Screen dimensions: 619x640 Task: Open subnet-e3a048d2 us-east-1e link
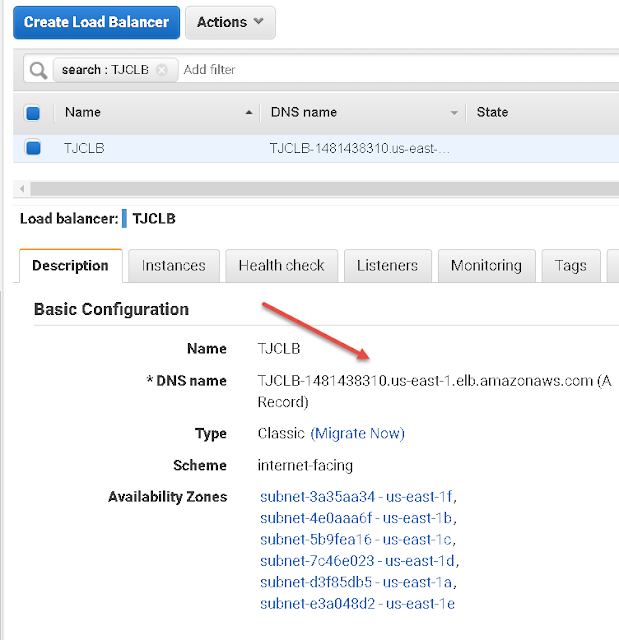coord(357,603)
